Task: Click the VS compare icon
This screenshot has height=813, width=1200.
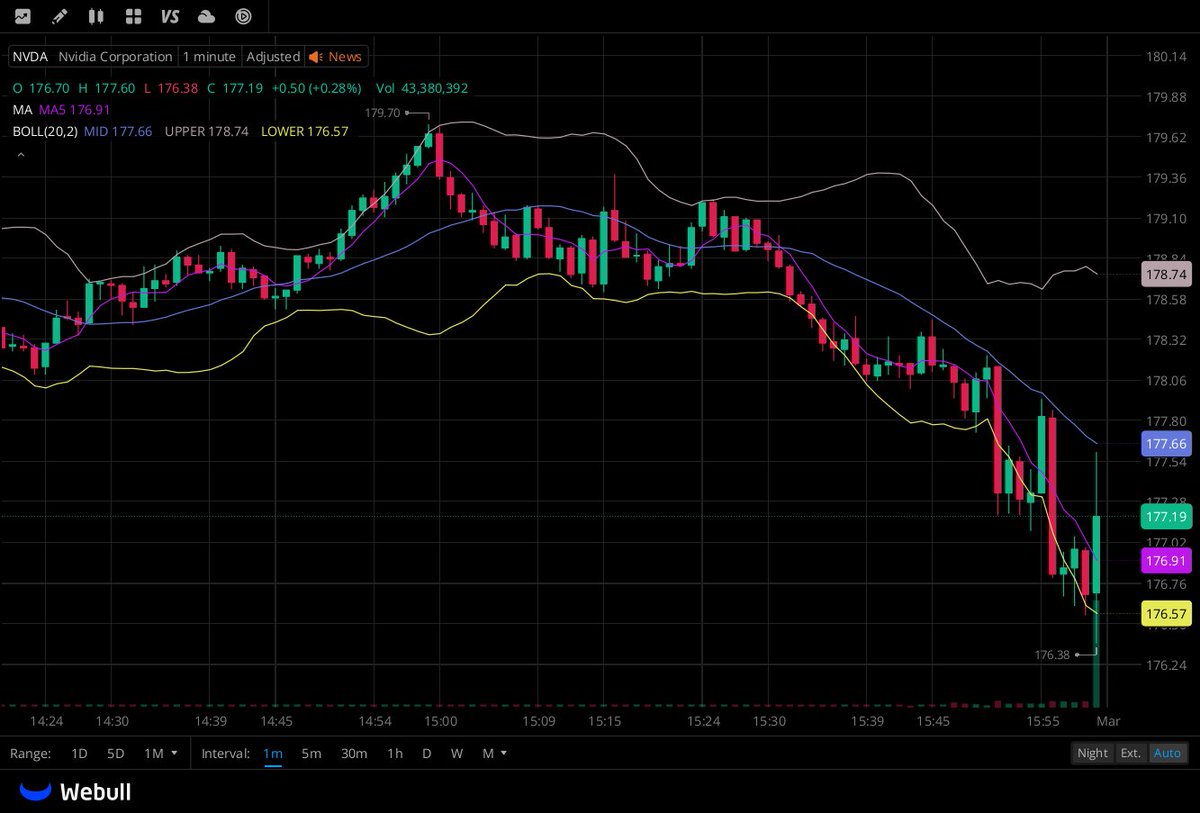Action: (x=169, y=16)
